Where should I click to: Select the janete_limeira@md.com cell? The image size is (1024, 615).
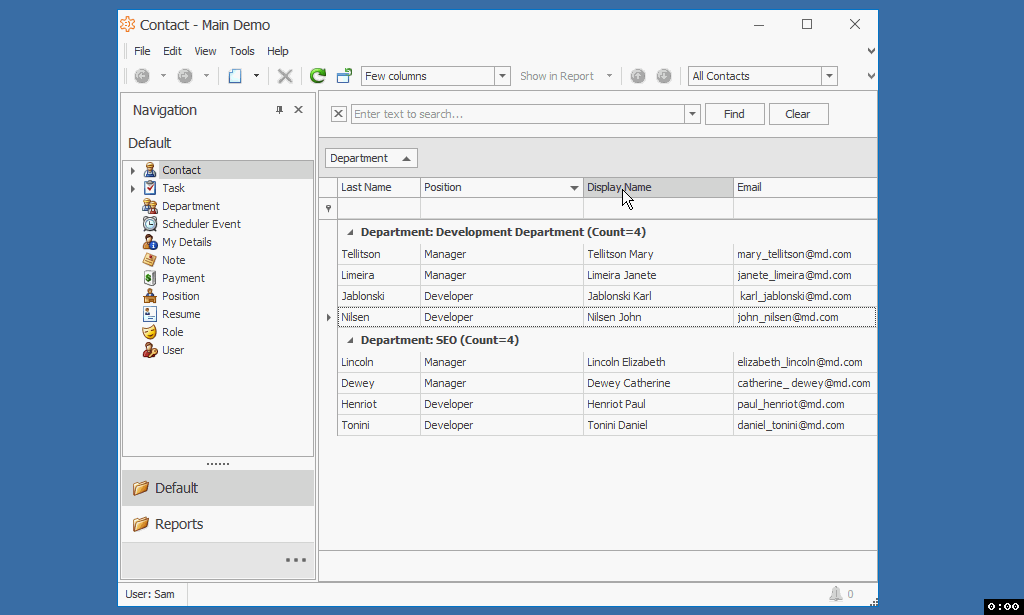[x=805, y=275]
